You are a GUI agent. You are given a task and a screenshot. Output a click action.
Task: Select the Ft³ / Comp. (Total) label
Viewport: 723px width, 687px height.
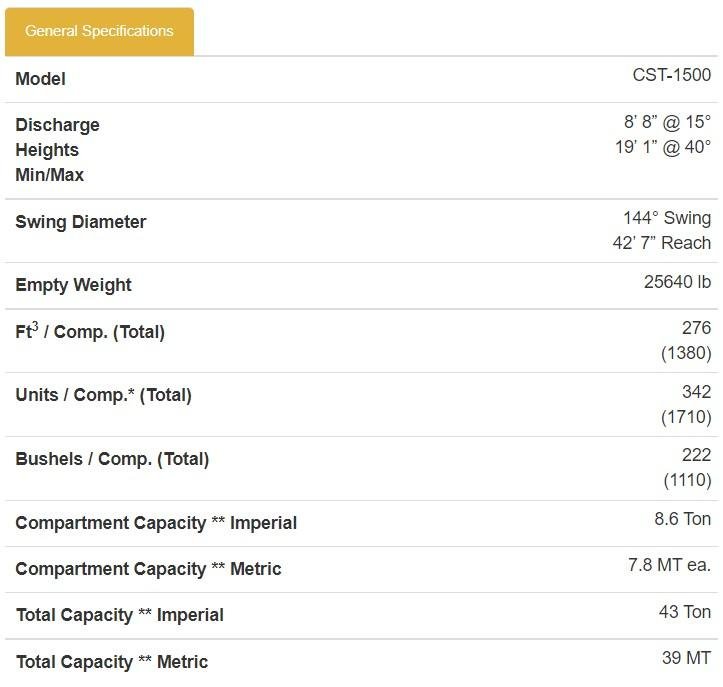click(90, 332)
